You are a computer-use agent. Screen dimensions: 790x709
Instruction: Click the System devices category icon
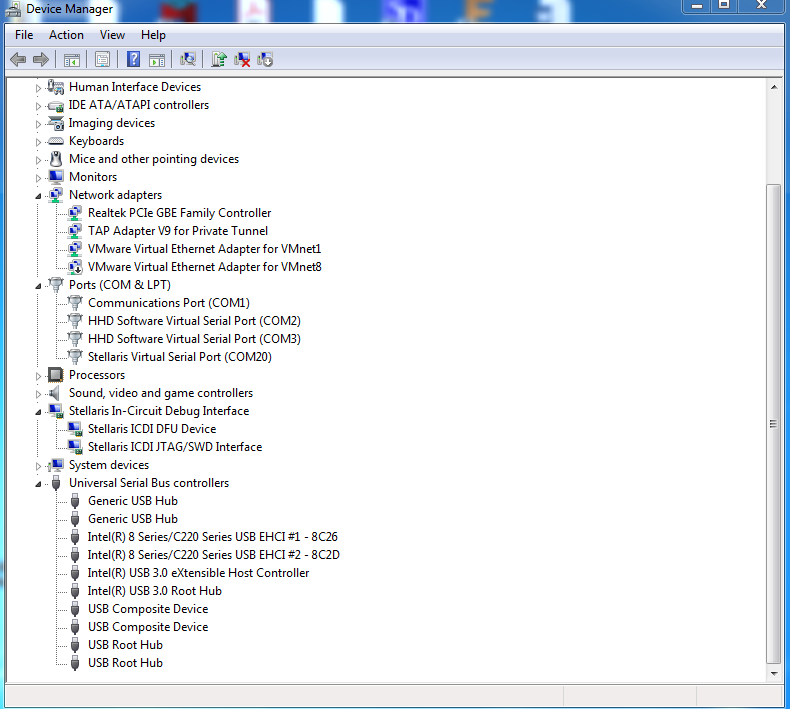(56, 465)
